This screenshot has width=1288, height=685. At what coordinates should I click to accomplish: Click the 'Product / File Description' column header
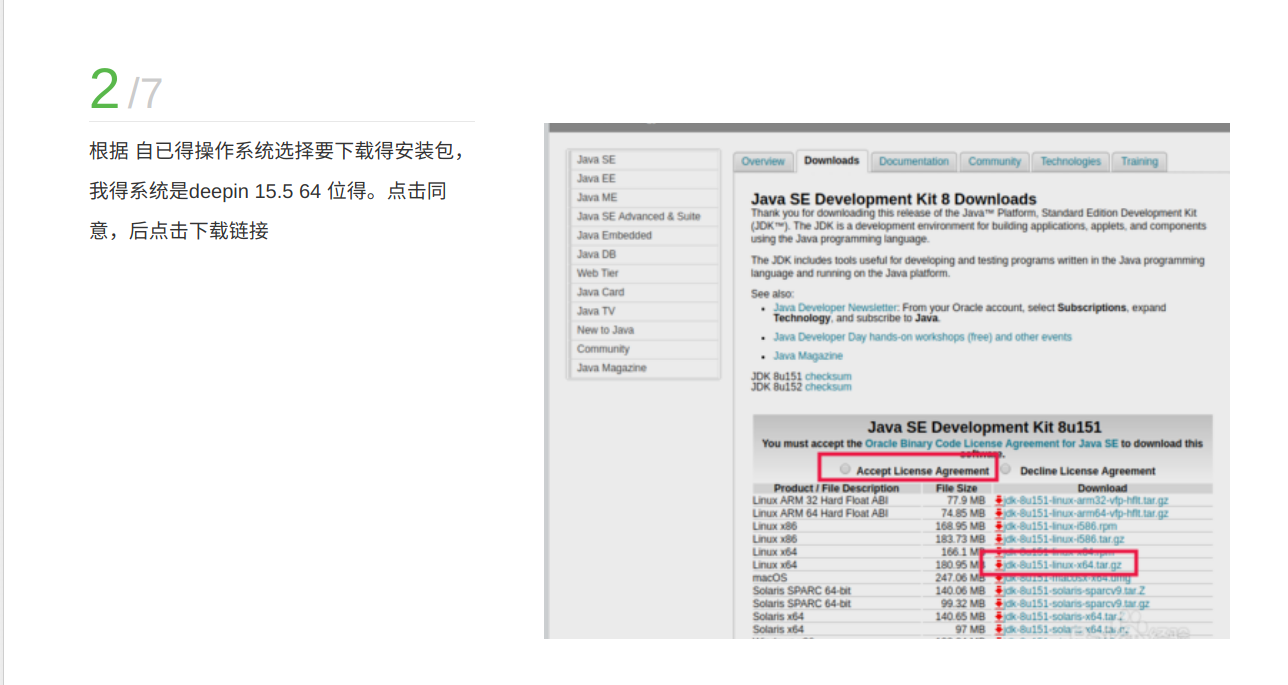click(x=836, y=489)
